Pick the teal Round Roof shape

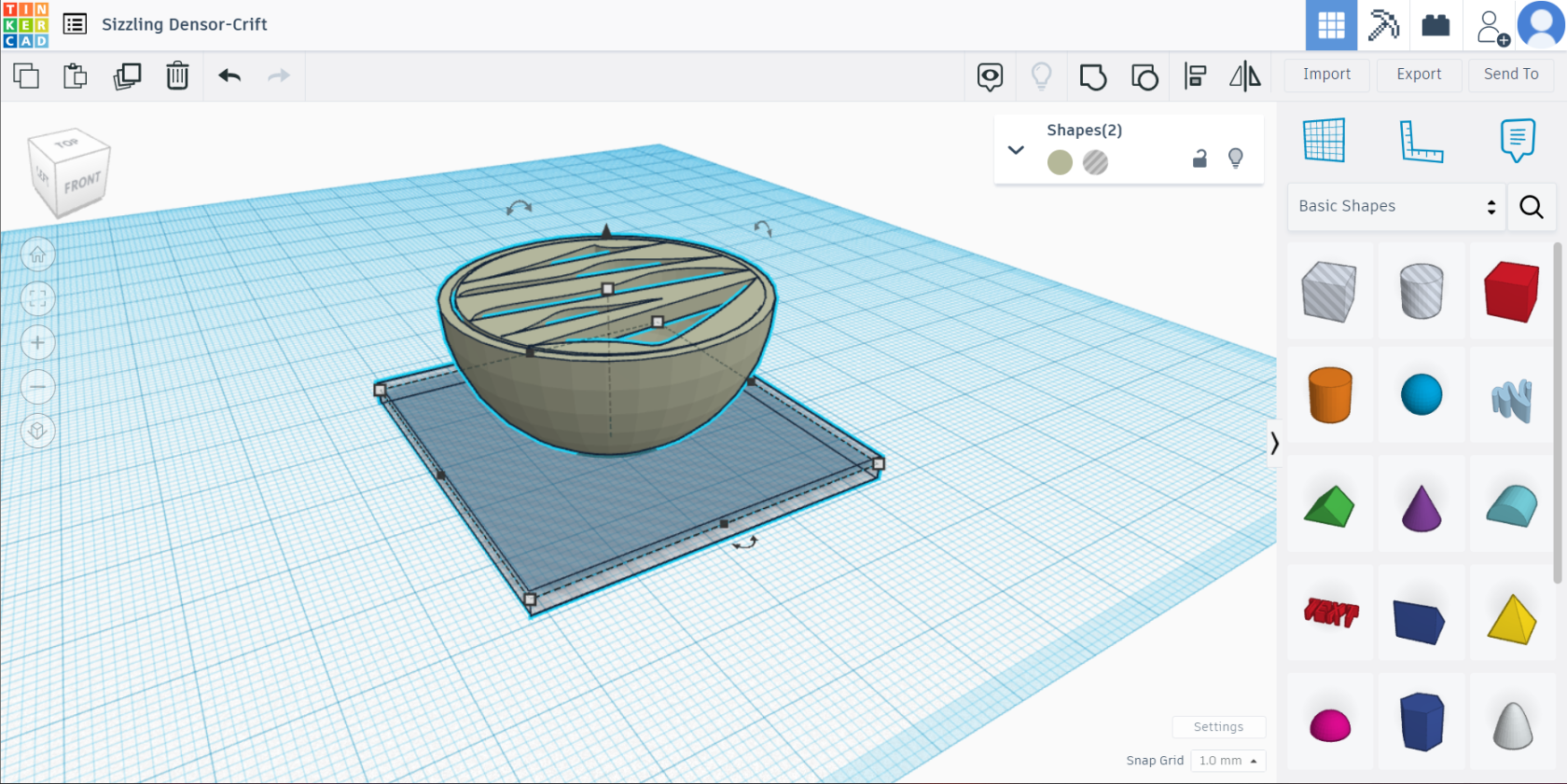(x=1512, y=506)
